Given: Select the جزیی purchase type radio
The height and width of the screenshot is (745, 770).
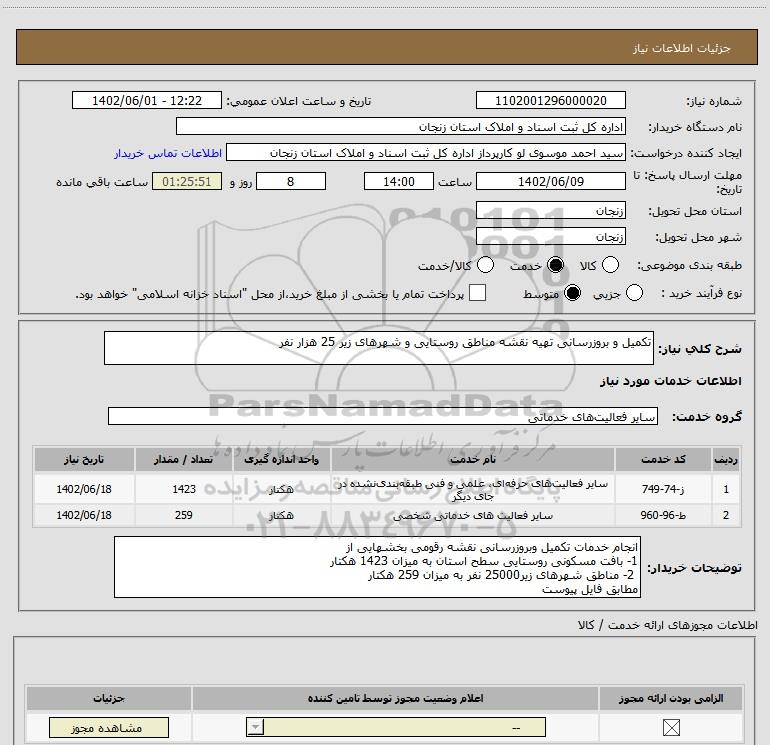Looking at the screenshot, I should (x=634, y=293).
